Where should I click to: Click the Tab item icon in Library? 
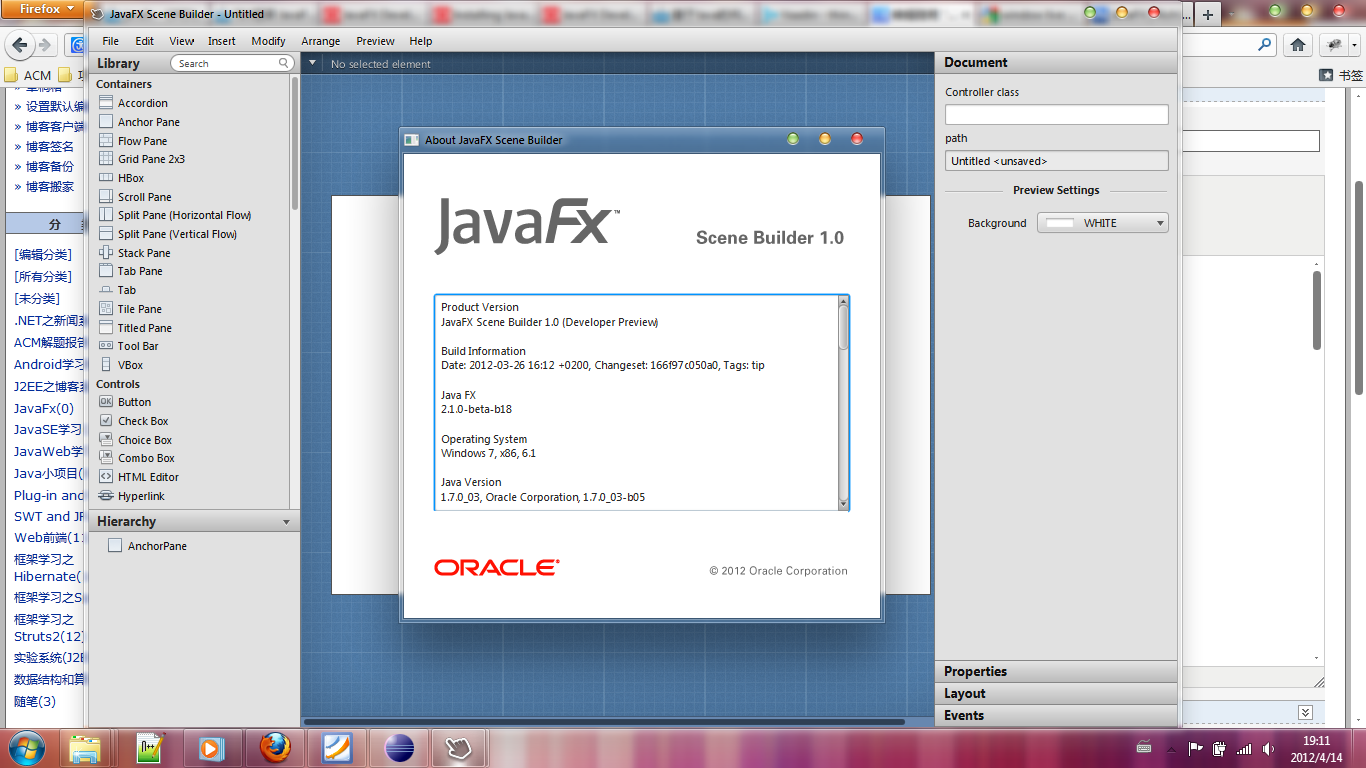(x=106, y=290)
